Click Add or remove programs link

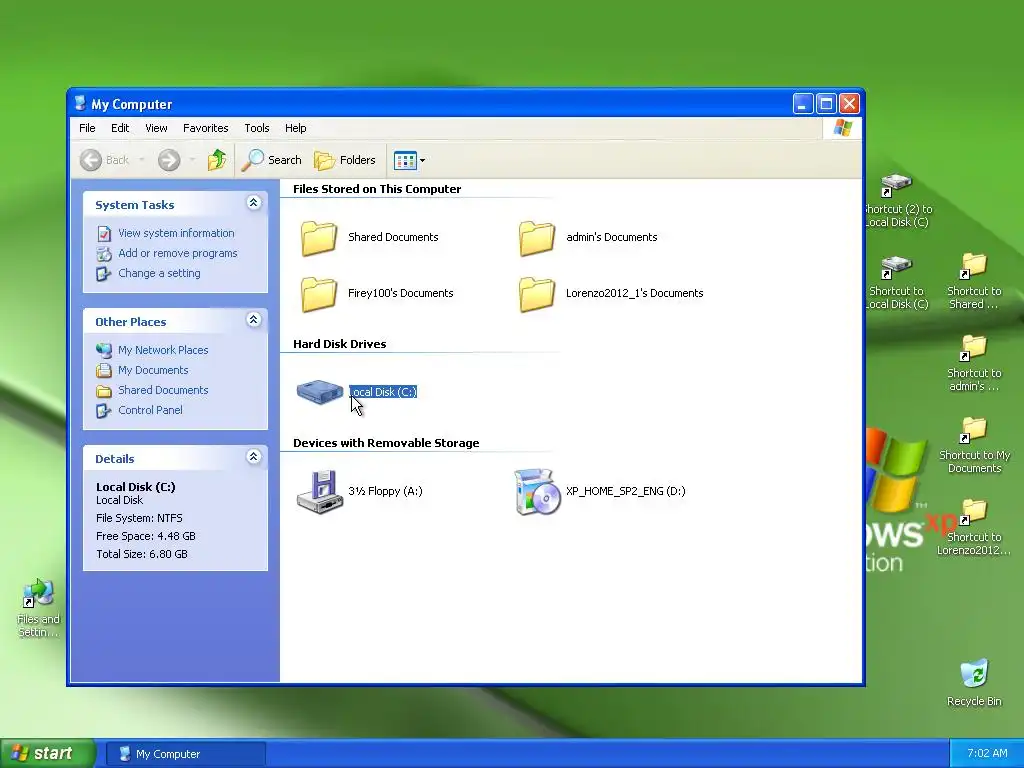click(x=178, y=253)
